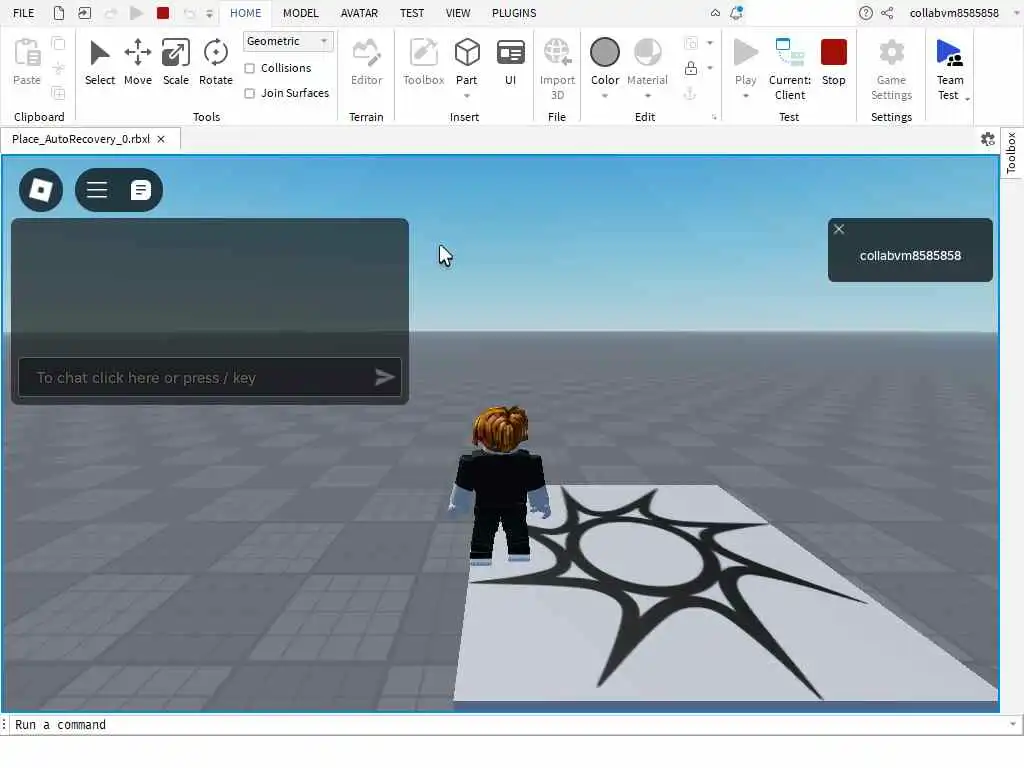Open the help question mark icon
The image size is (1024, 768).
[x=865, y=13]
